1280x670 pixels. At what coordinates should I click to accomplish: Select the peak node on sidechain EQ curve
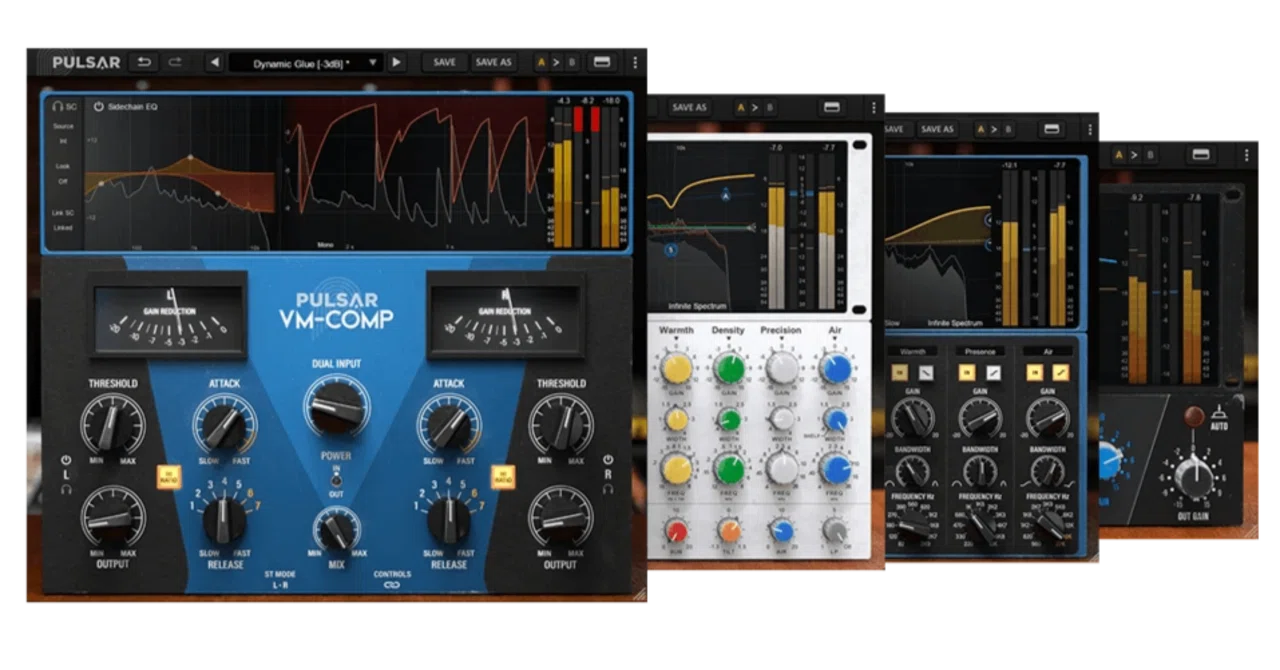[192, 158]
